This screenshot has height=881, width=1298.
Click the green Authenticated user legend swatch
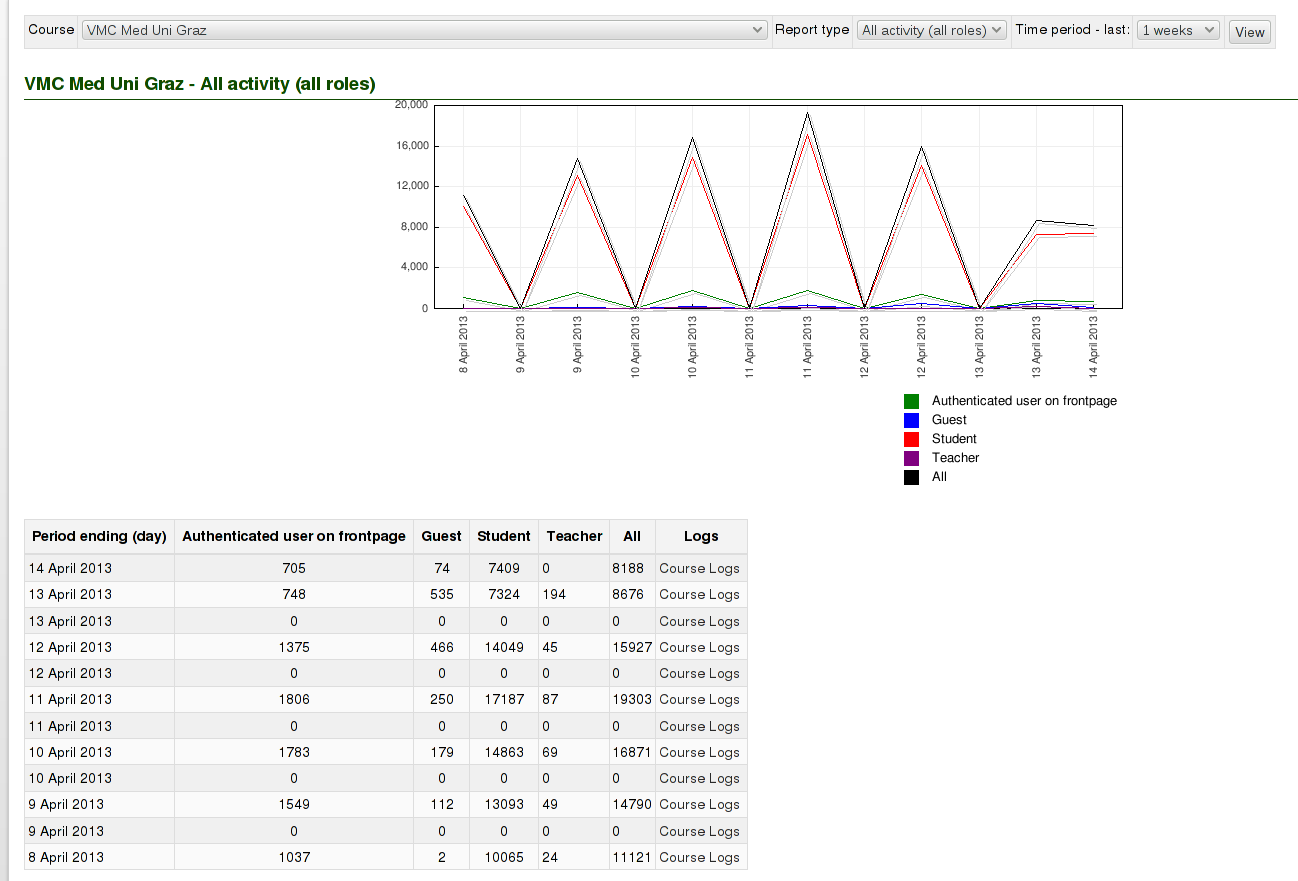911,401
